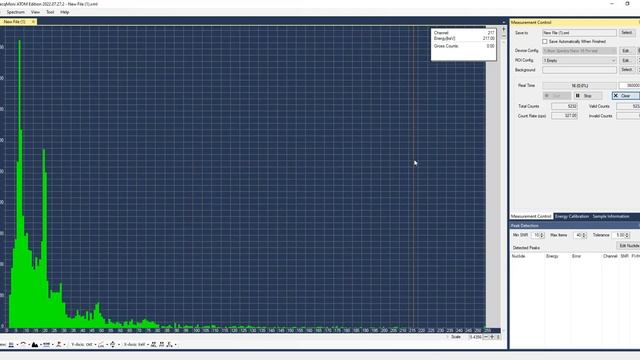640x360 pixels.
Task: Sort peaks by Channel column header
Action: click(x=610, y=256)
